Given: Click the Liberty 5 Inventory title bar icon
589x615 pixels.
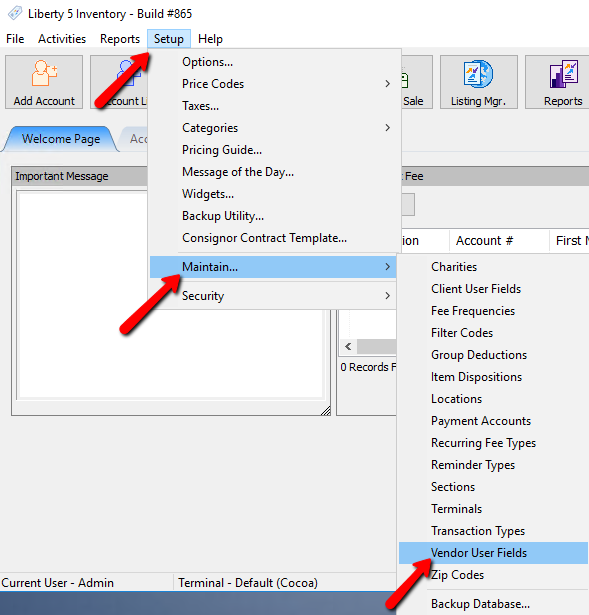Looking at the screenshot, I should point(15,13).
